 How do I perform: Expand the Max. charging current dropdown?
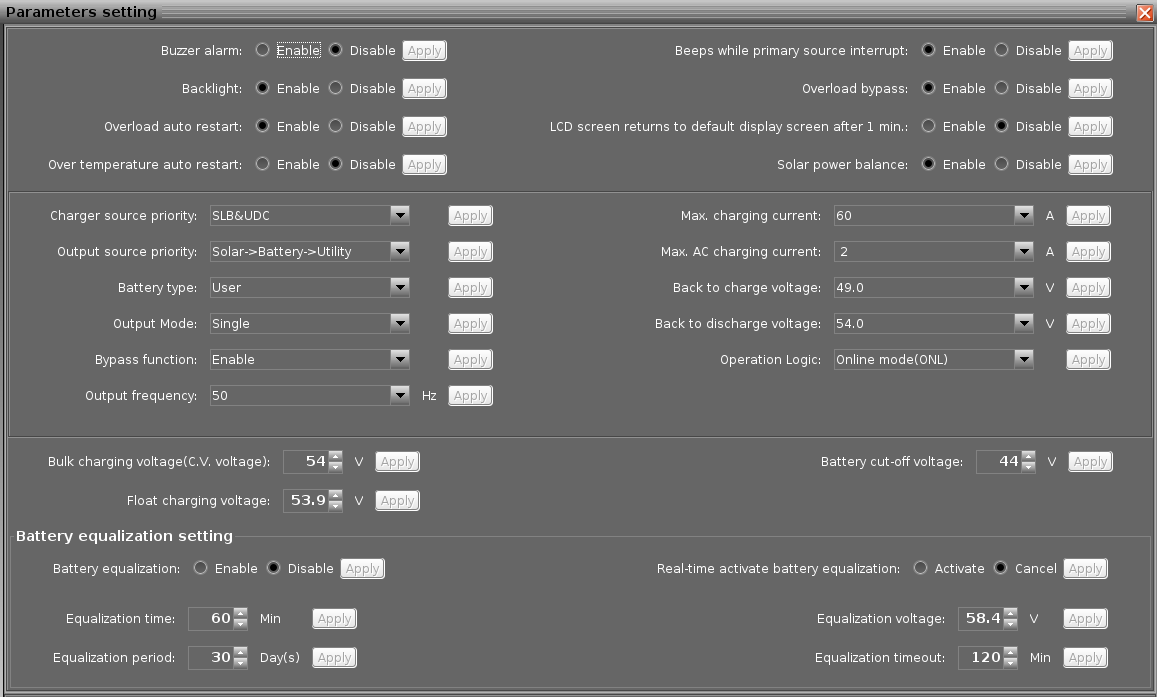1023,215
